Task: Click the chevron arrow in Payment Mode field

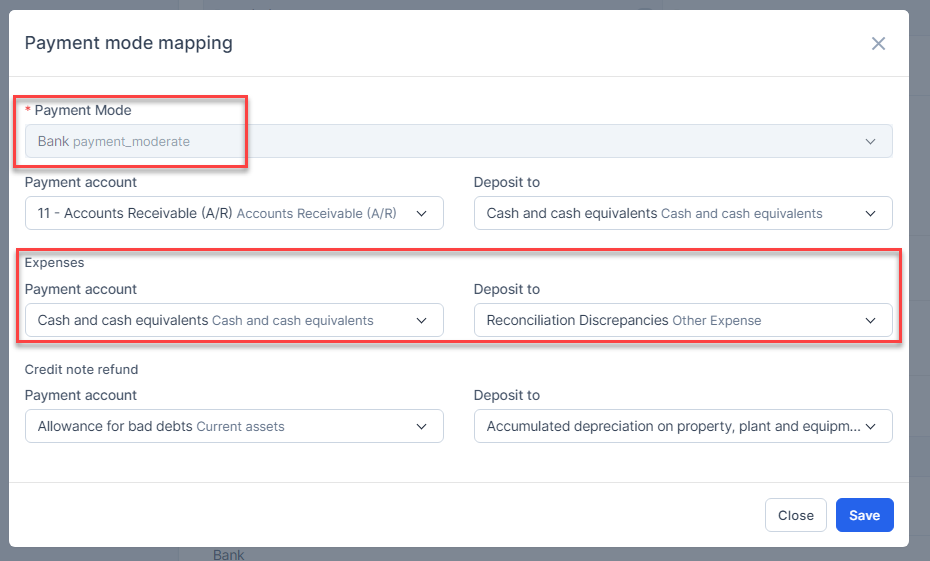Action: [869, 141]
